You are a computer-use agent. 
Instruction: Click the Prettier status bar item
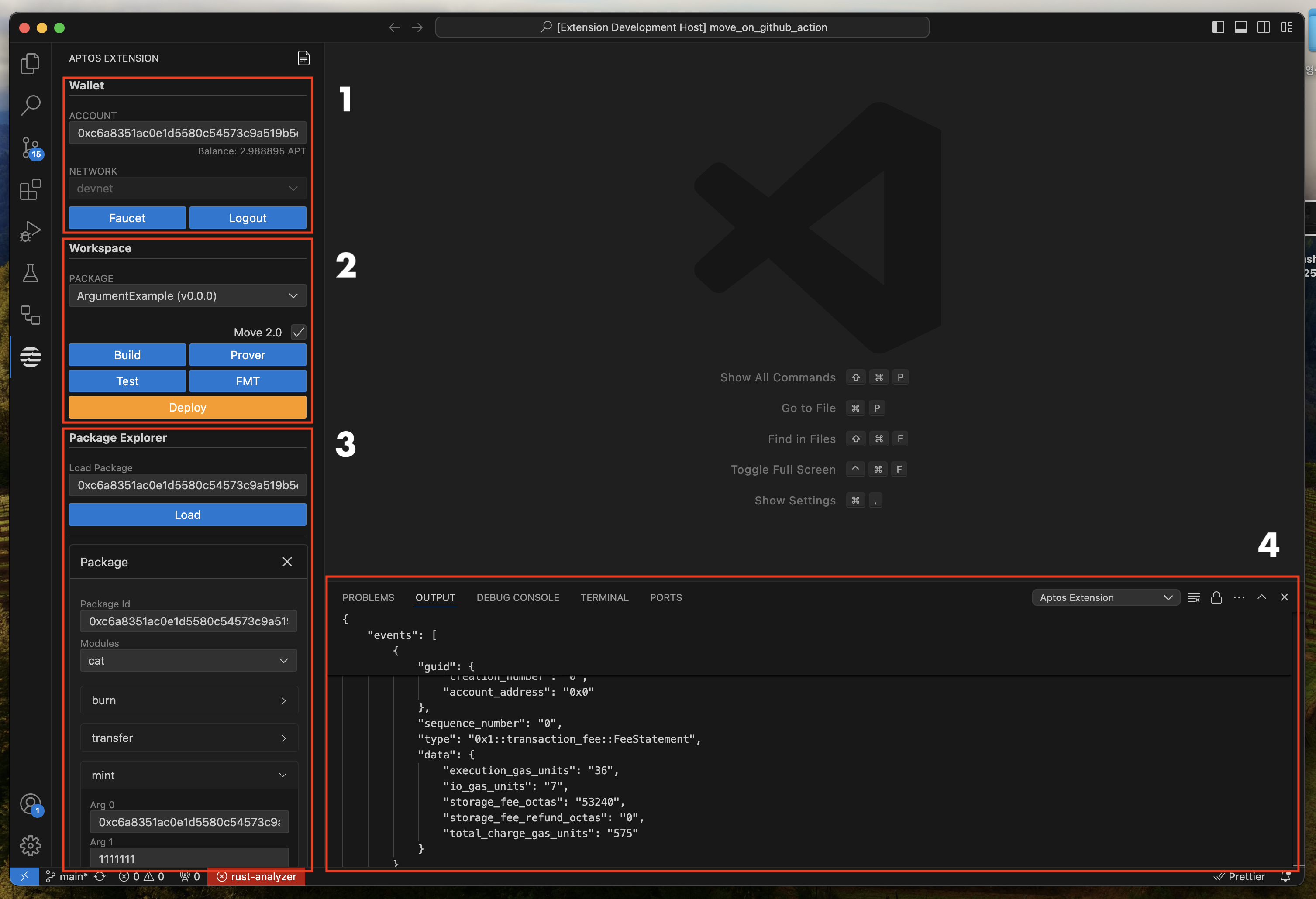1240,876
